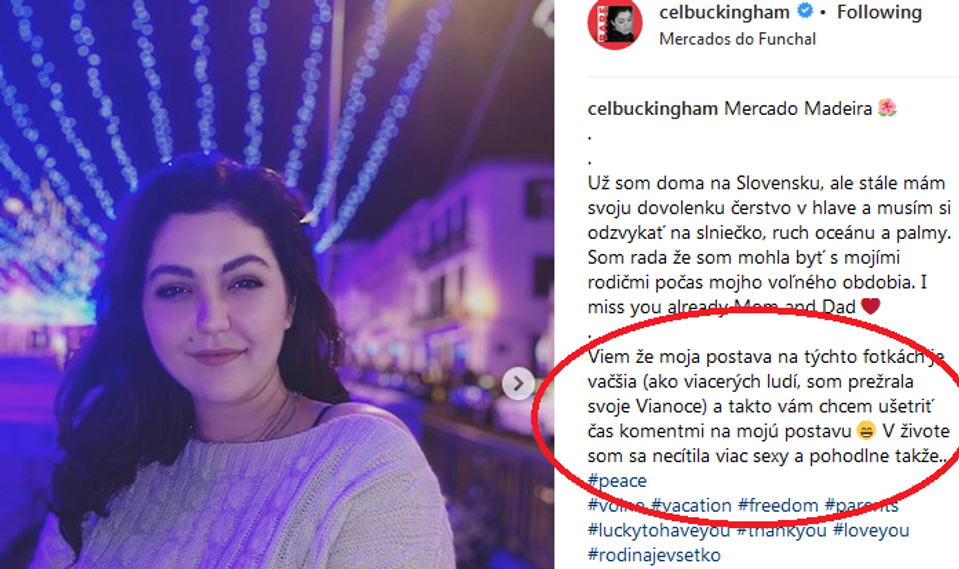
Task: Open the #luckytohaveyou hashtag
Action: [659, 530]
